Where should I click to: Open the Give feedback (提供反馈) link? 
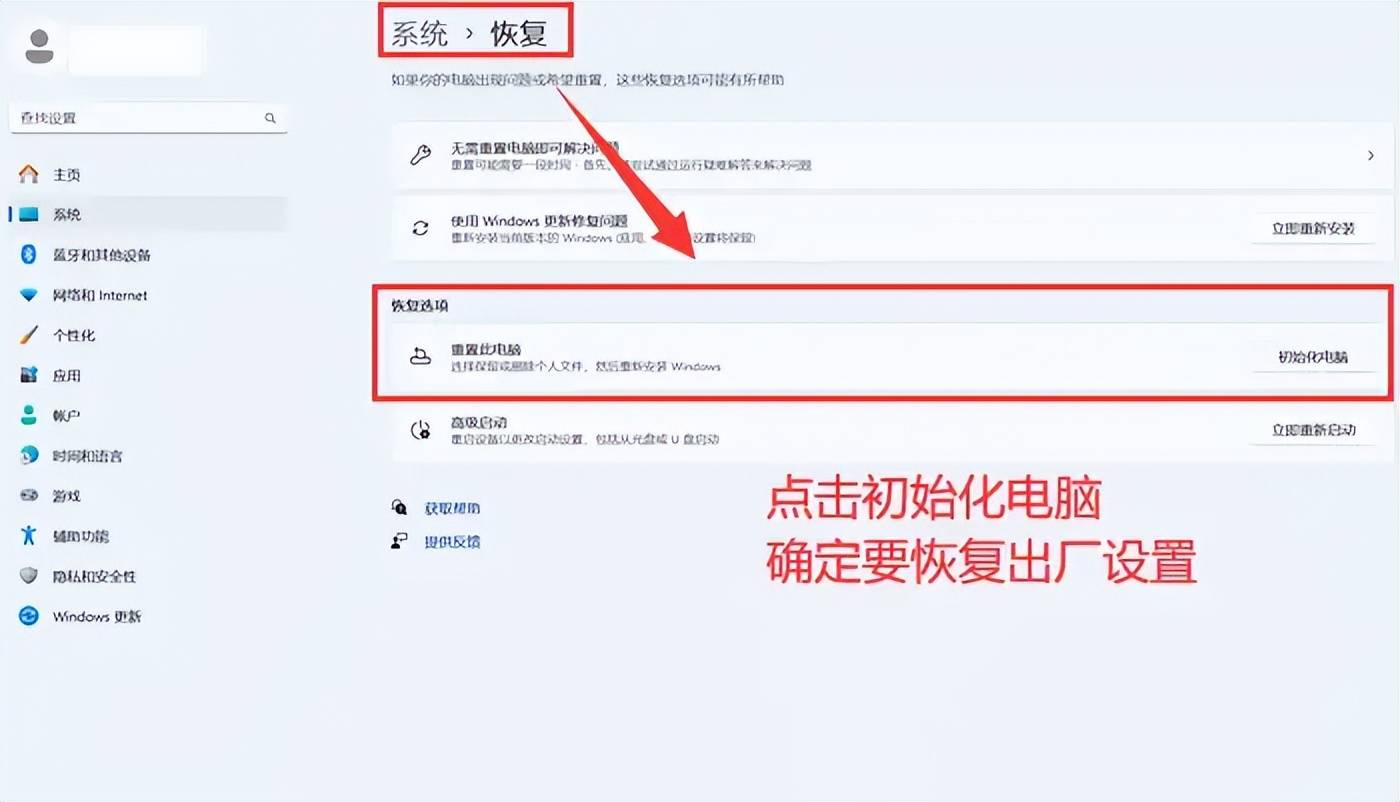coord(452,542)
